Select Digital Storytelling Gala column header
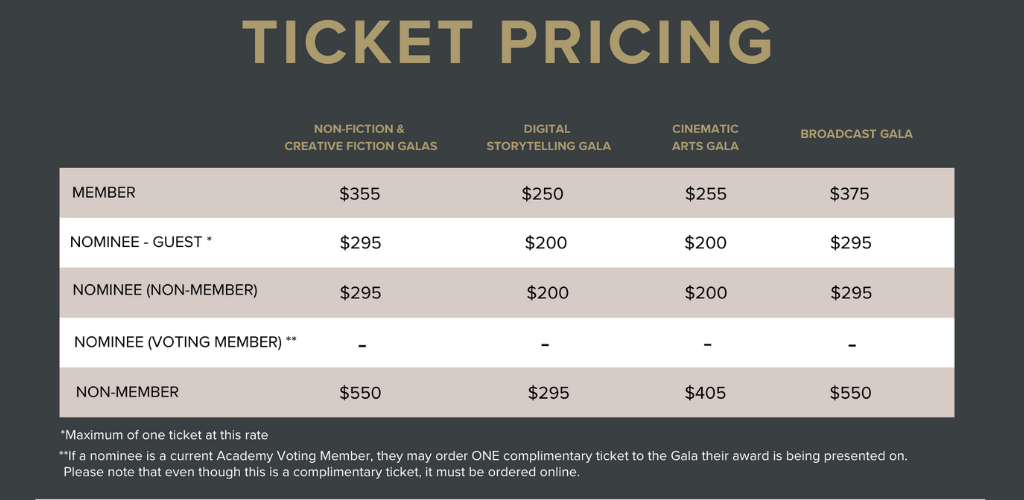1024x500 pixels. click(x=548, y=138)
